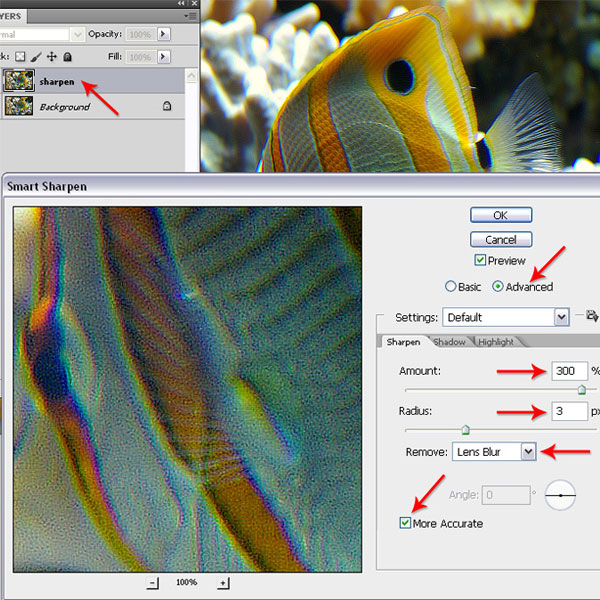Select the sharpen layer thumbnail
600x600 pixels.
pyautogui.click(x=19, y=80)
